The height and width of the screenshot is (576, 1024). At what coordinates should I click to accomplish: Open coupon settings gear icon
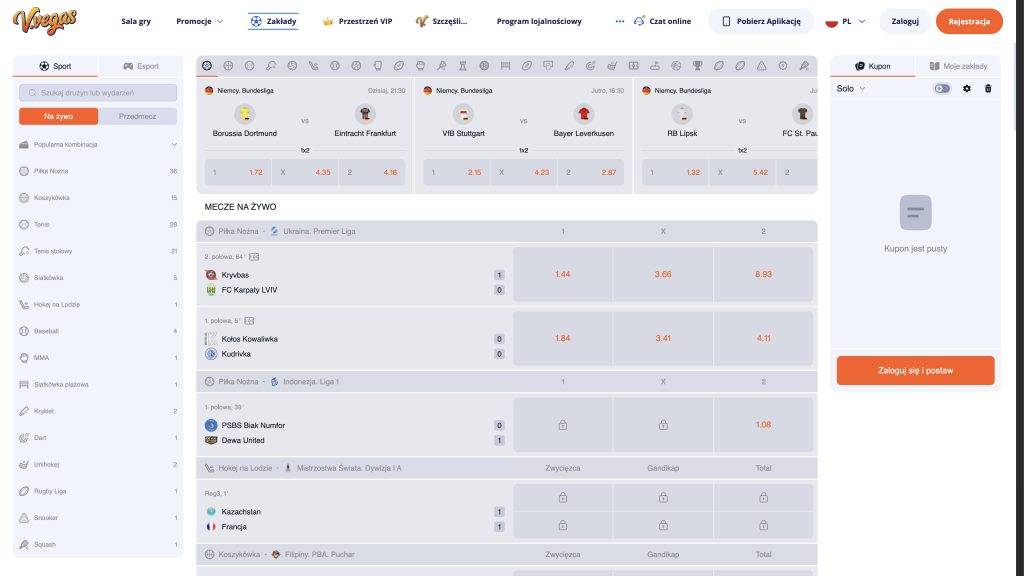pos(967,89)
